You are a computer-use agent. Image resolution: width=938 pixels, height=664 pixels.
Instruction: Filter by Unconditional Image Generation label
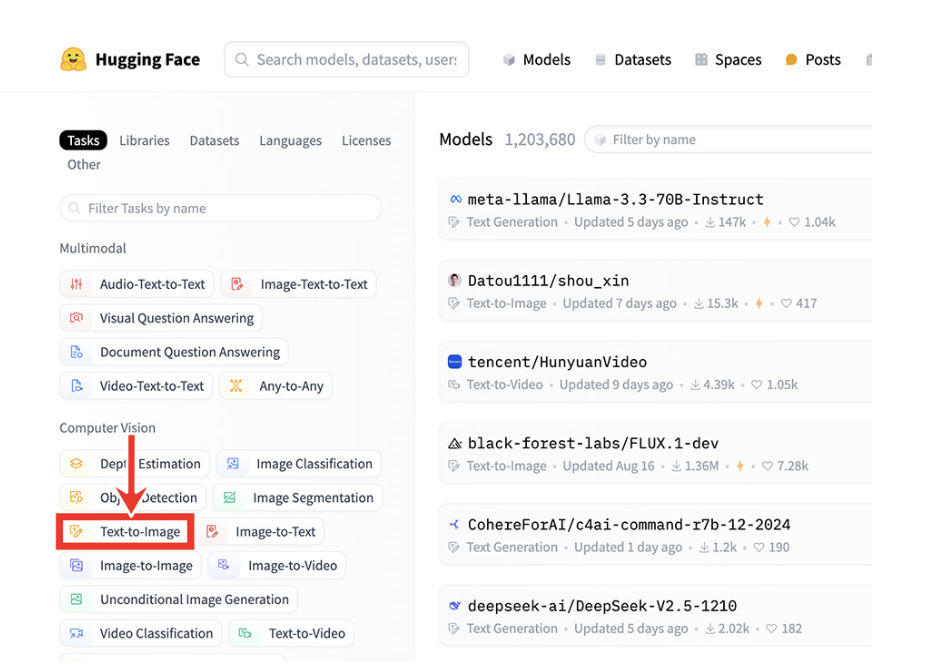[x=194, y=599]
